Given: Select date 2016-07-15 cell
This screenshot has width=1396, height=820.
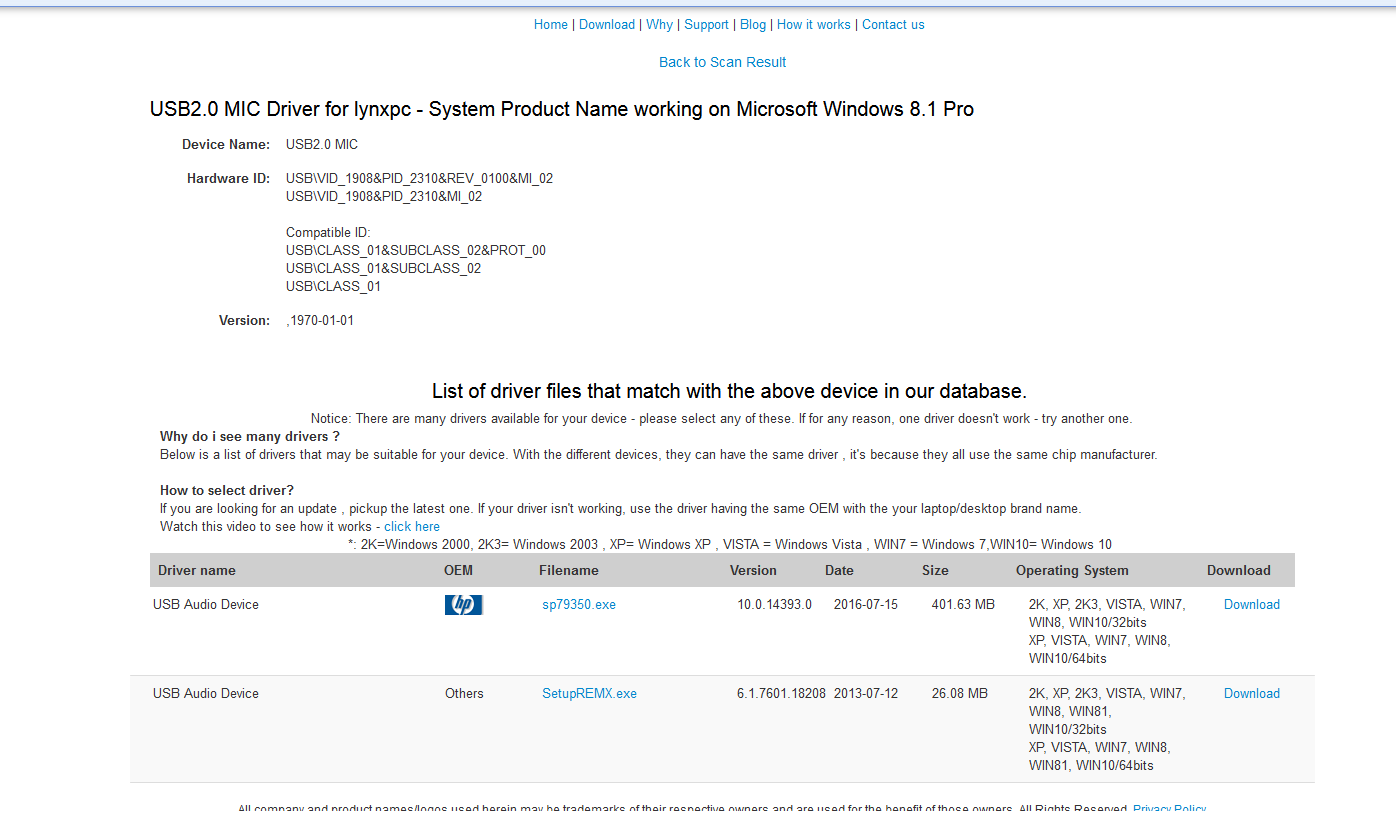Looking at the screenshot, I should click(x=866, y=605).
